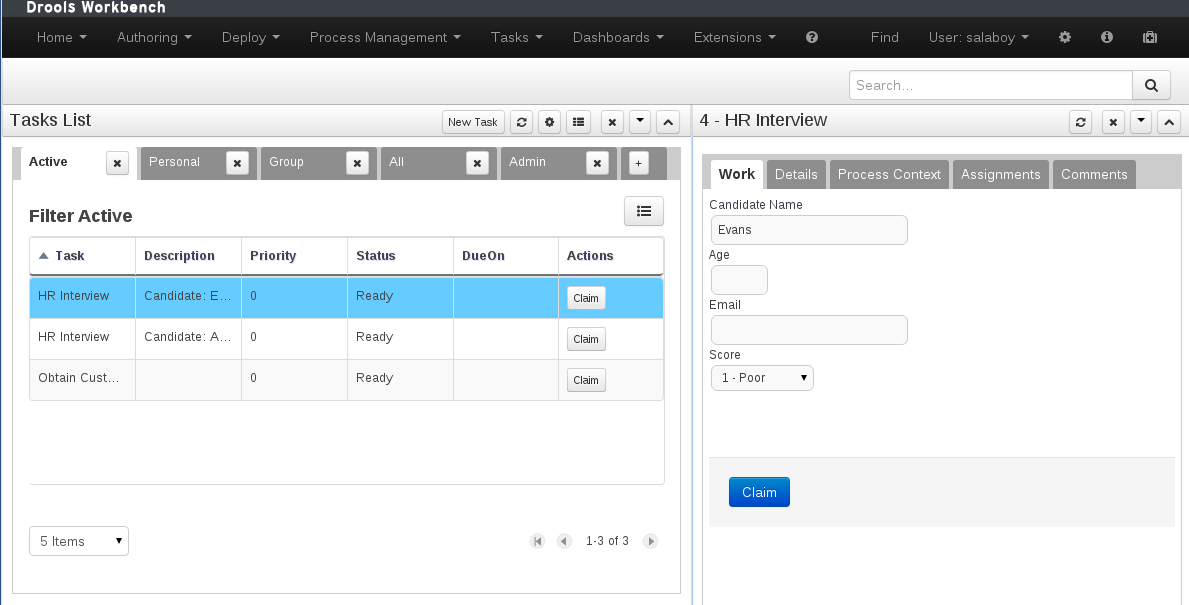Claim the HR Interview task for Candidate: E...
Screen dimensions: 1189x605
click(586, 298)
